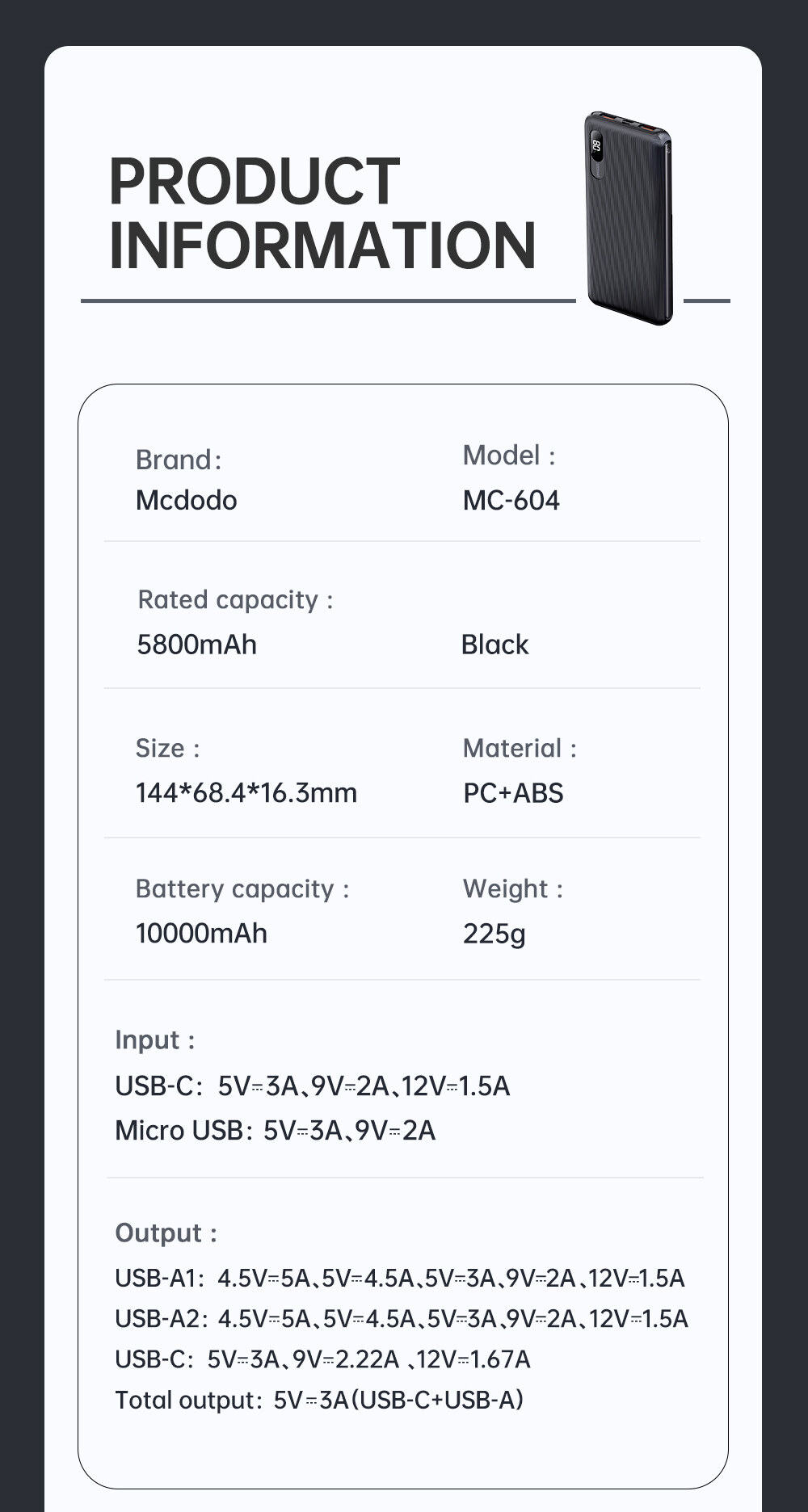Click the Battery capacity label
The width and height of the screenshot is (808, 1512).
pos(242,888)
